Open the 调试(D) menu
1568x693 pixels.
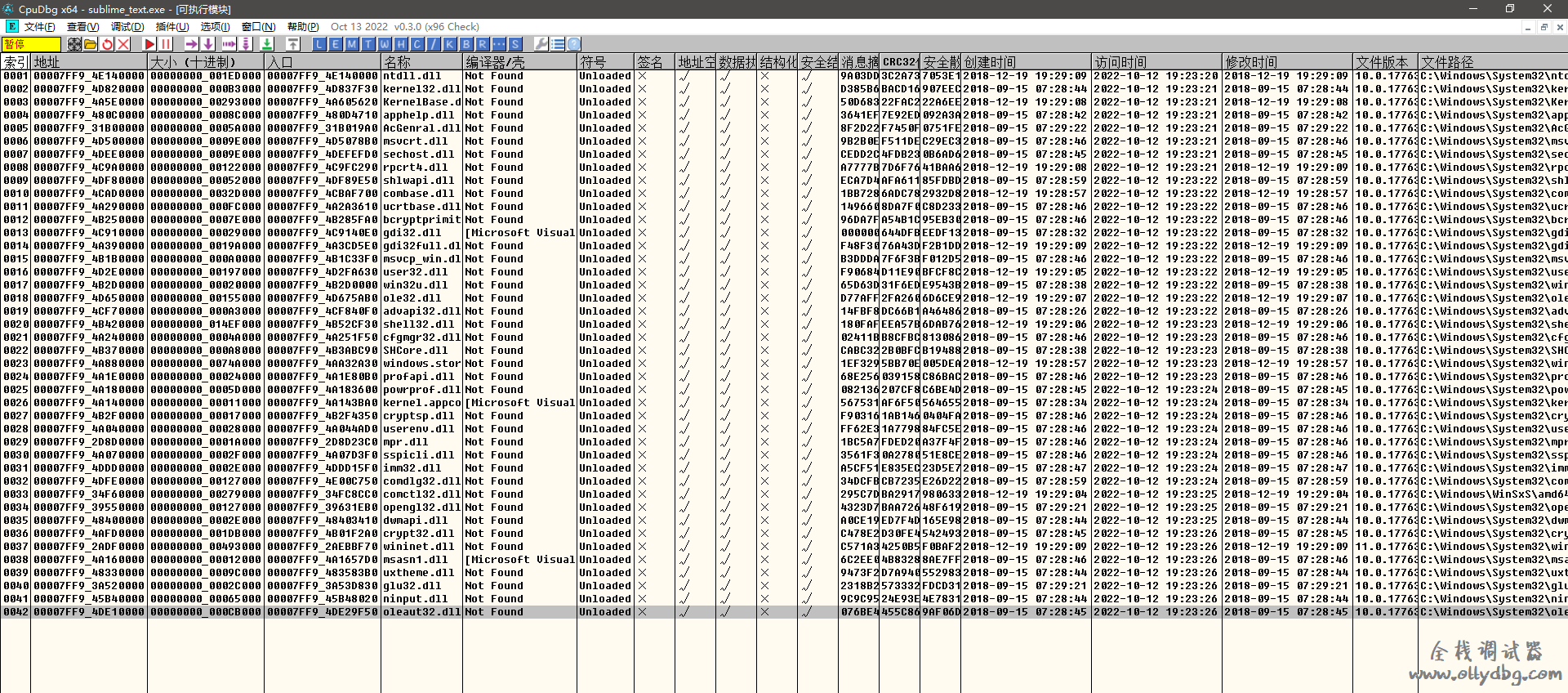coord(127,27)
